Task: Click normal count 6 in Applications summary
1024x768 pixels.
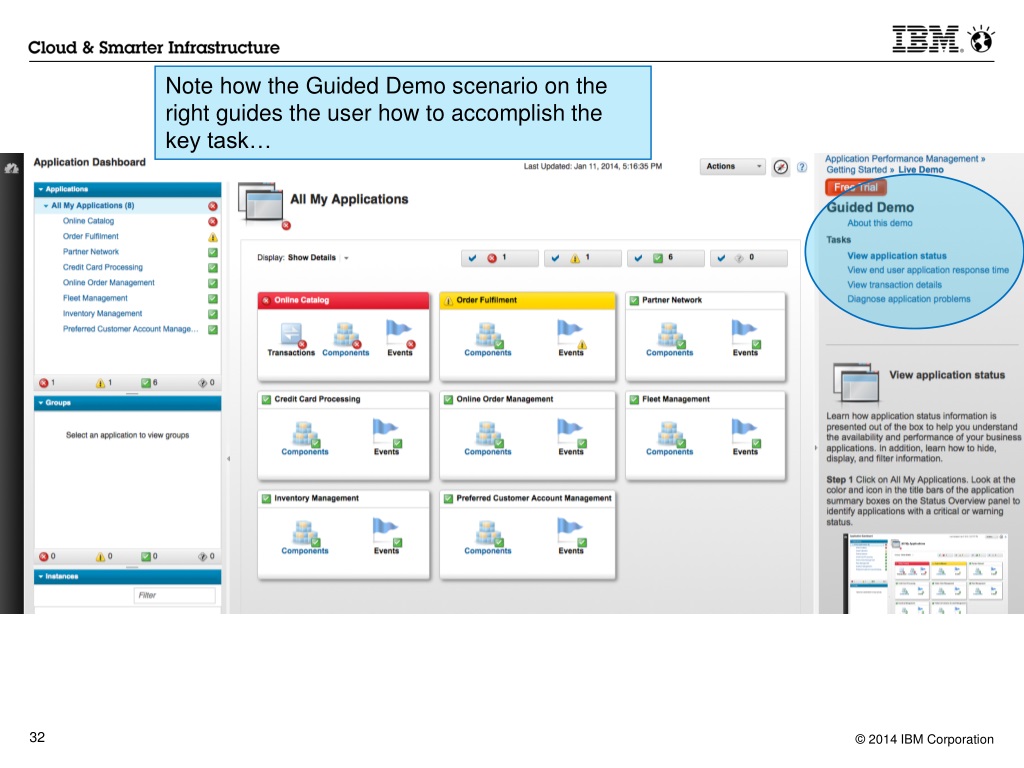Action: click(x=150, y=383)
